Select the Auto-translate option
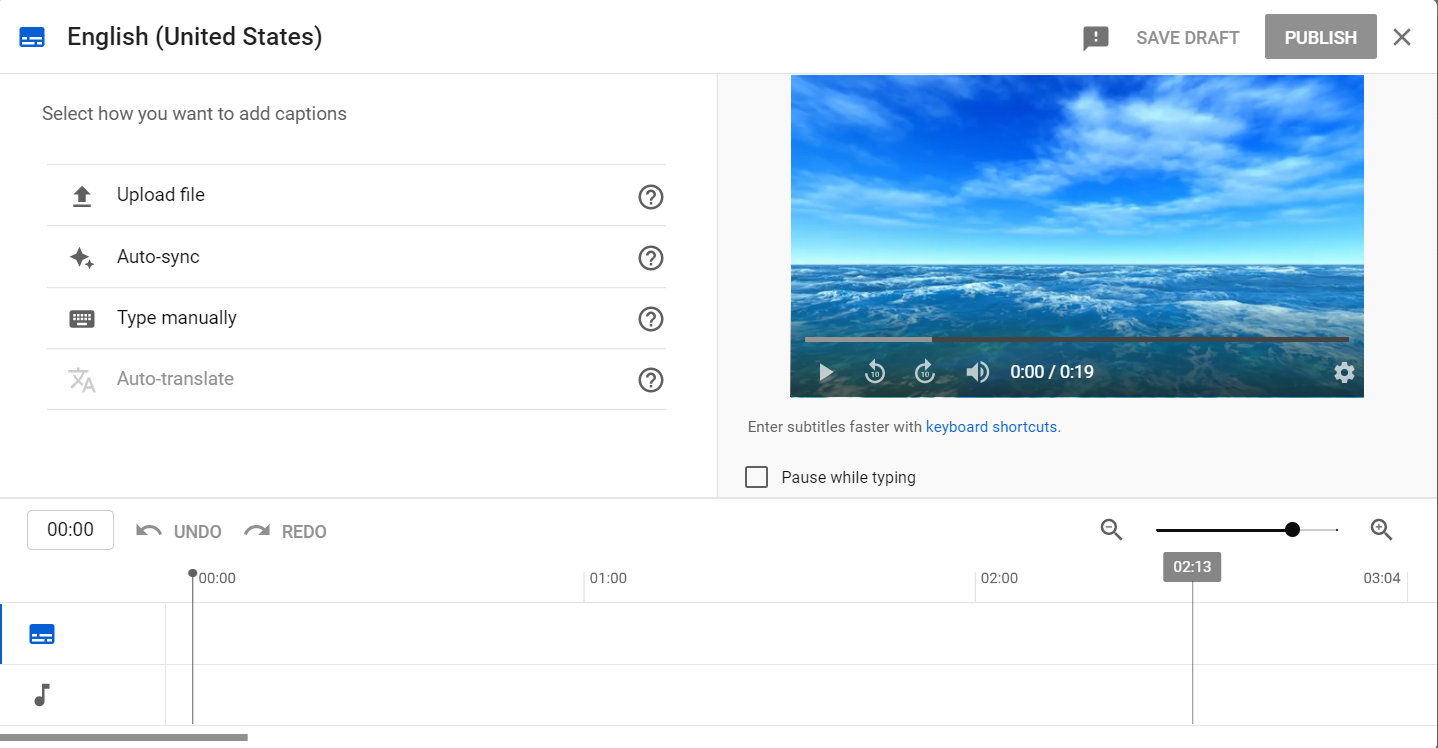The height and width of the screenshot is (748, 1438). [356, 379]
